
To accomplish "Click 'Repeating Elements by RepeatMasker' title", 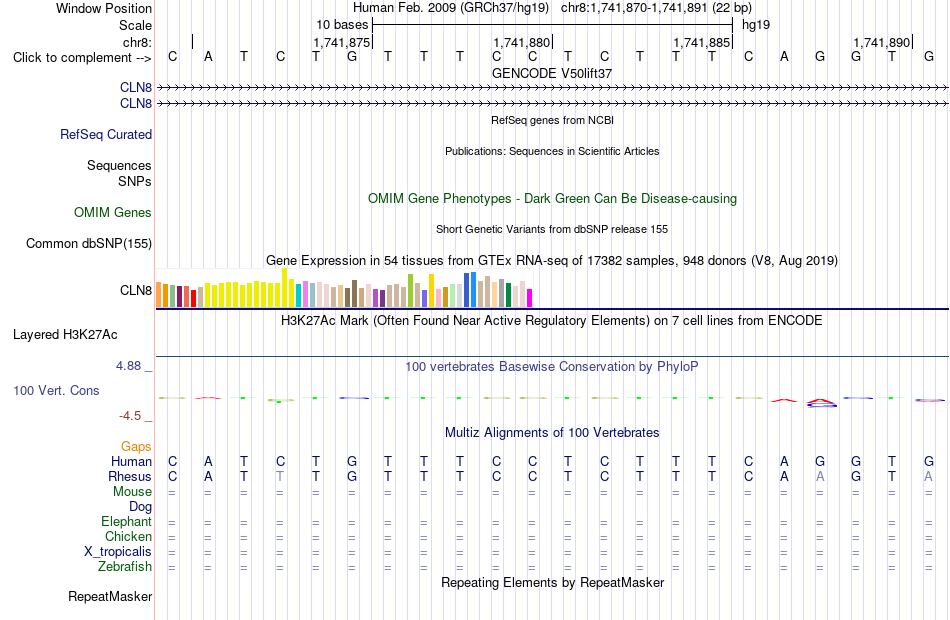I will (x=552, y=583).
